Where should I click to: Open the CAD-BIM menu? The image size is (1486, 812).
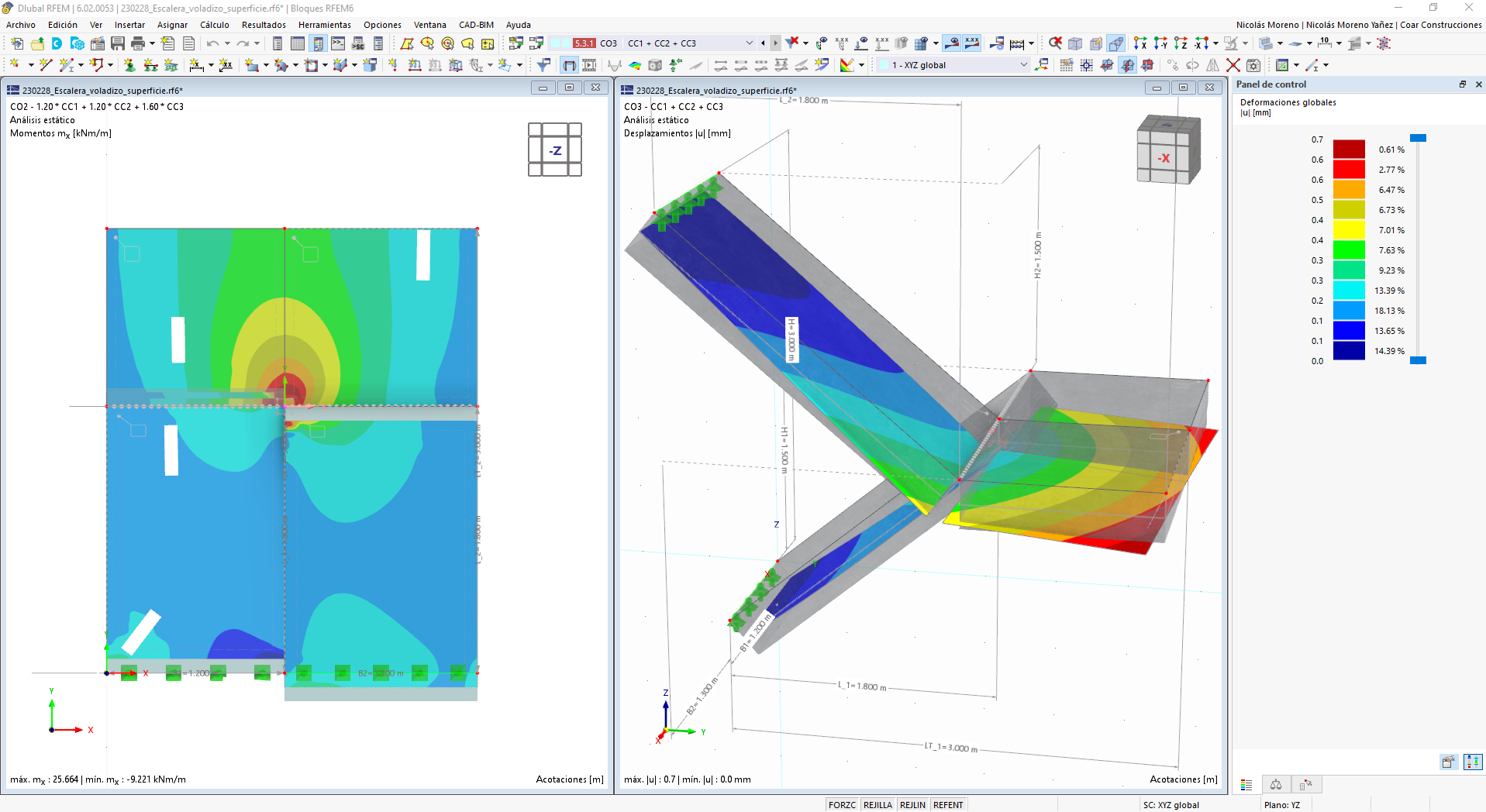[476, 25]
